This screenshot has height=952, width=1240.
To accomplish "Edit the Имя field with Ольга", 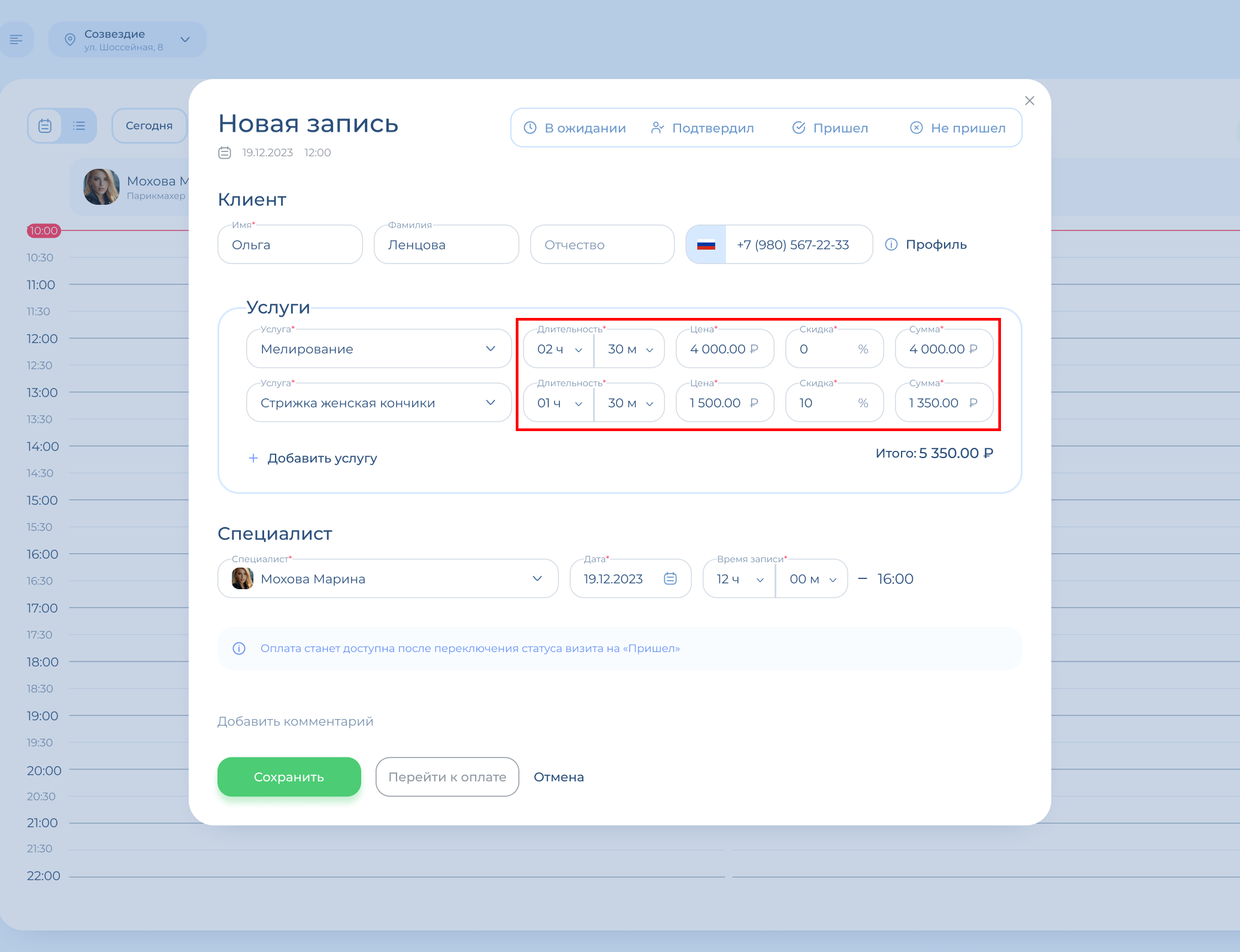I will pyautogui.click(x=290, y=244).
